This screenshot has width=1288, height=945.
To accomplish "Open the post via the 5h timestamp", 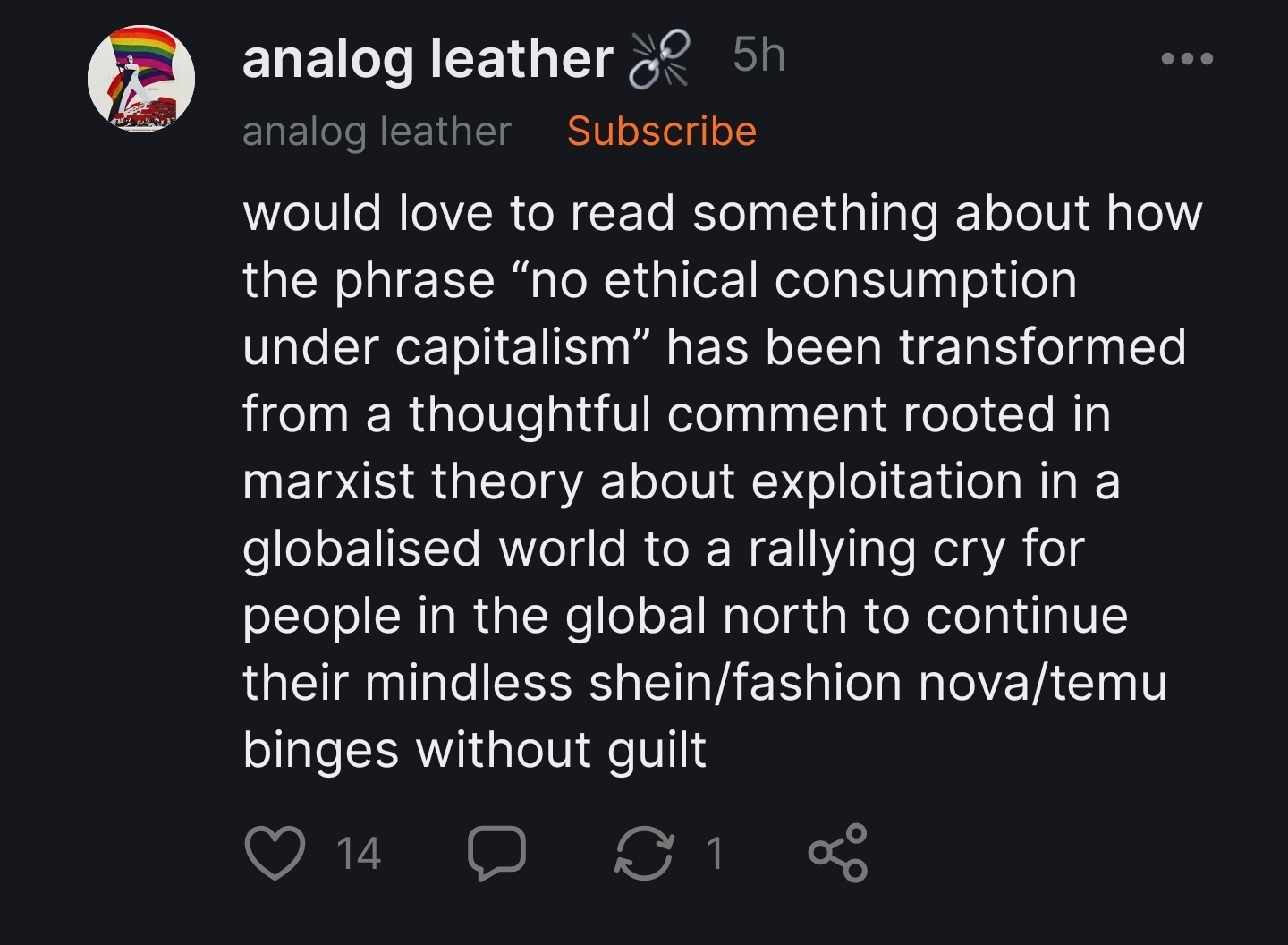I will [x=758, y=55].
